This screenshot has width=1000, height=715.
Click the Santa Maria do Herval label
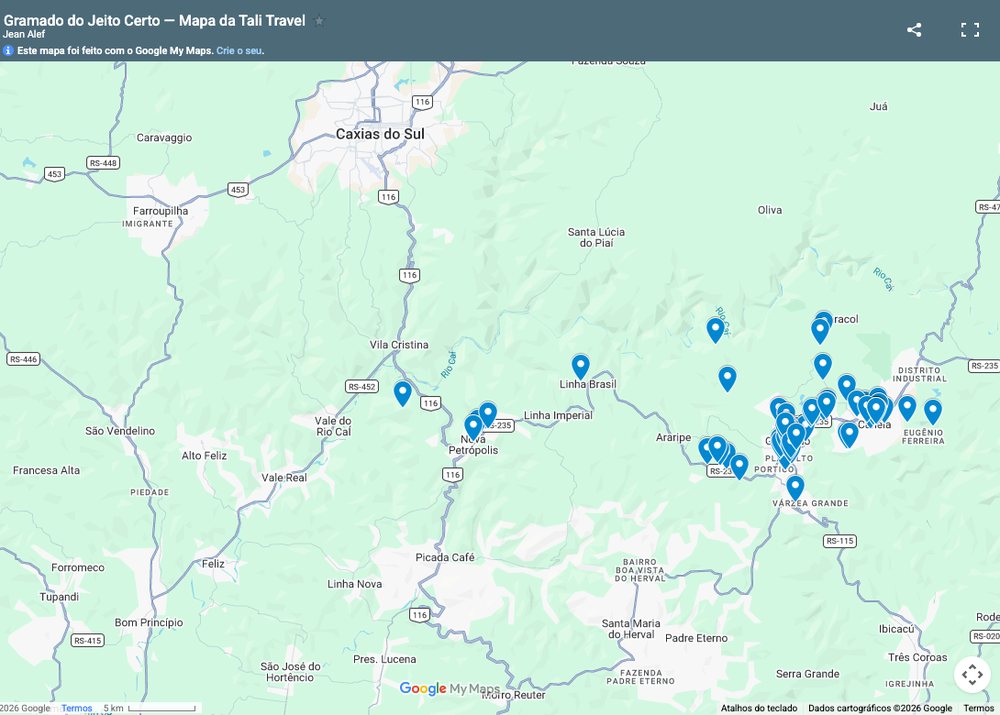tap(631, 629)
